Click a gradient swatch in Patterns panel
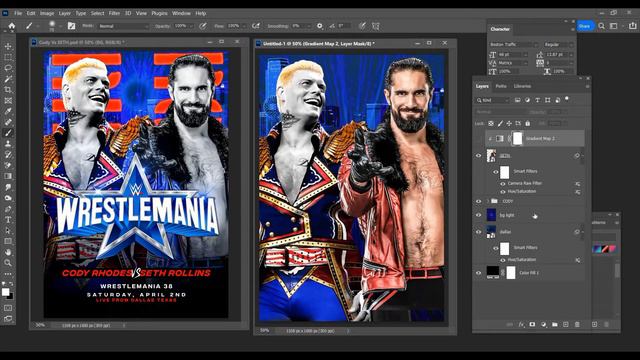The height and width of the screenshot is (360, 640). pos(604,249)
